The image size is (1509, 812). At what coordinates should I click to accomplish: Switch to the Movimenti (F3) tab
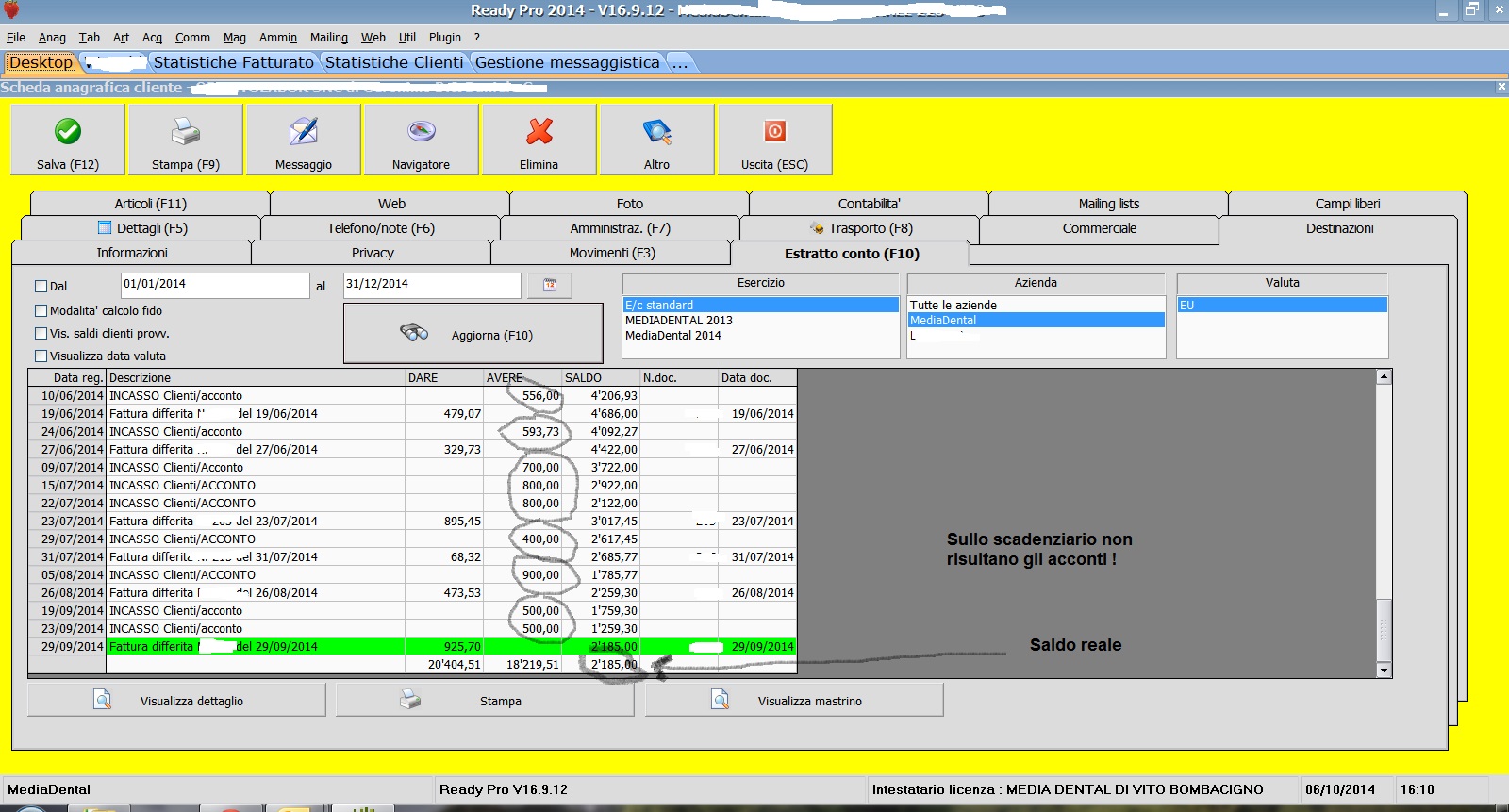(611, 253)
